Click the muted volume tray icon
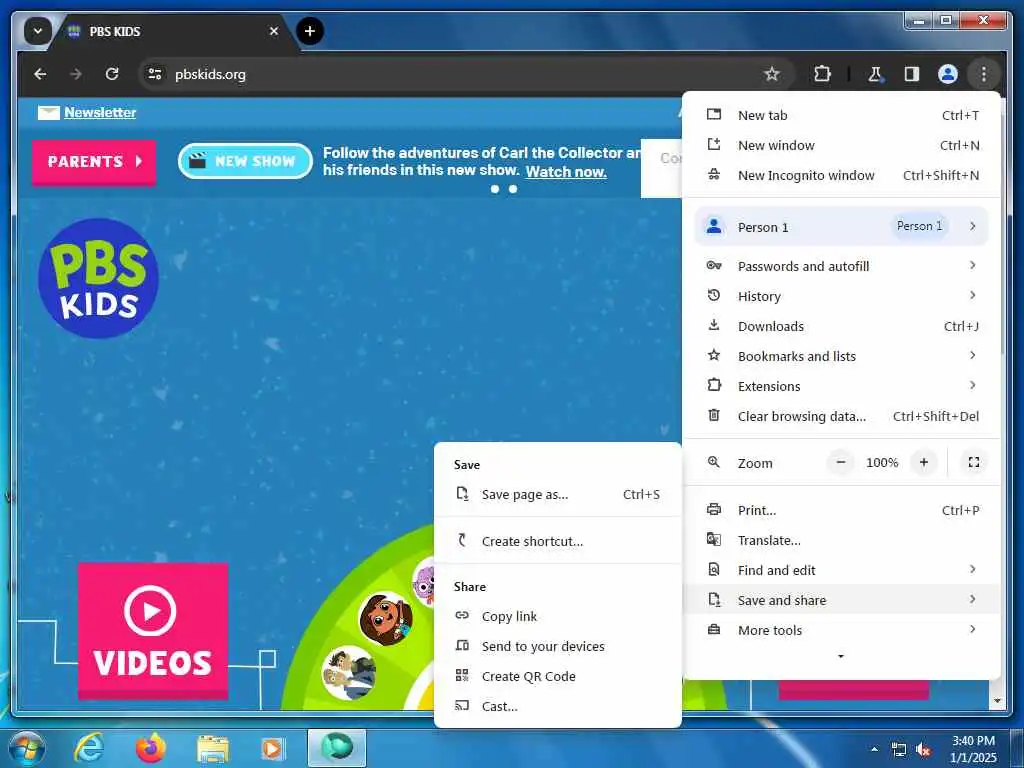Viewport: 1024px width, 768px height. (x=923, y=749)
